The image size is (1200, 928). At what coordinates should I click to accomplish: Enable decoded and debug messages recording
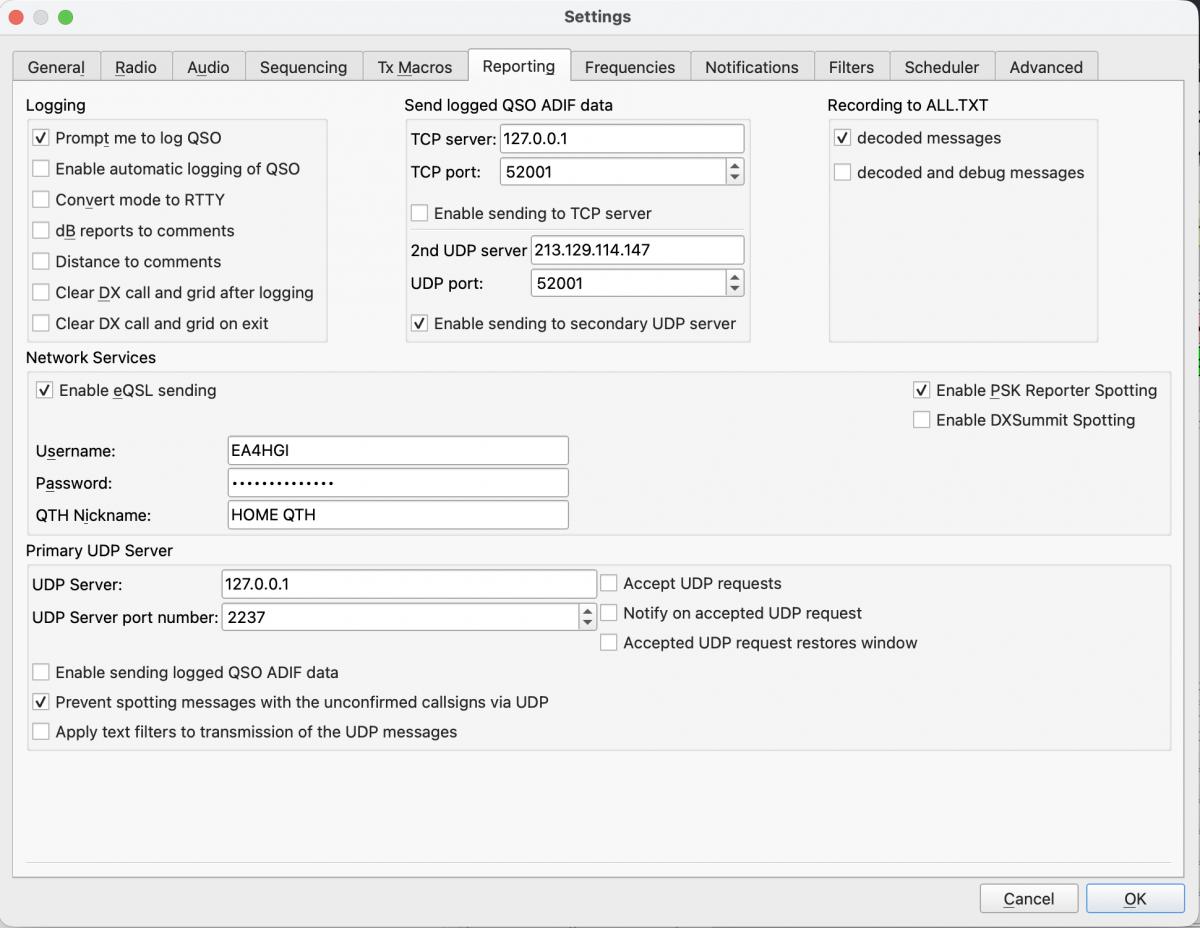pyautogui.click(x=843, y=173)
